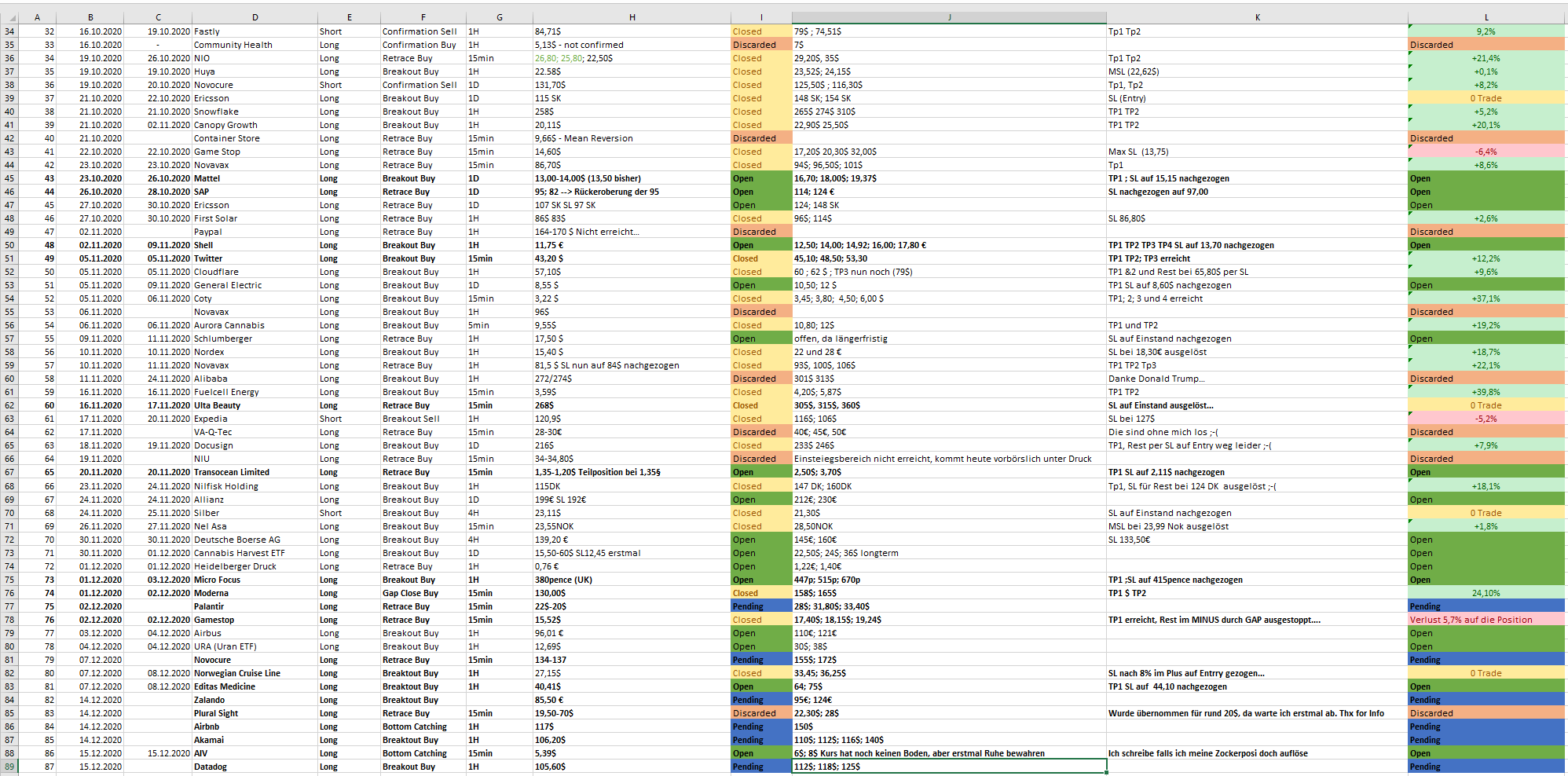Screen dimensions: 1568x776
Task: Click the Gamestop loss note in red
Action: [1485, 620]
